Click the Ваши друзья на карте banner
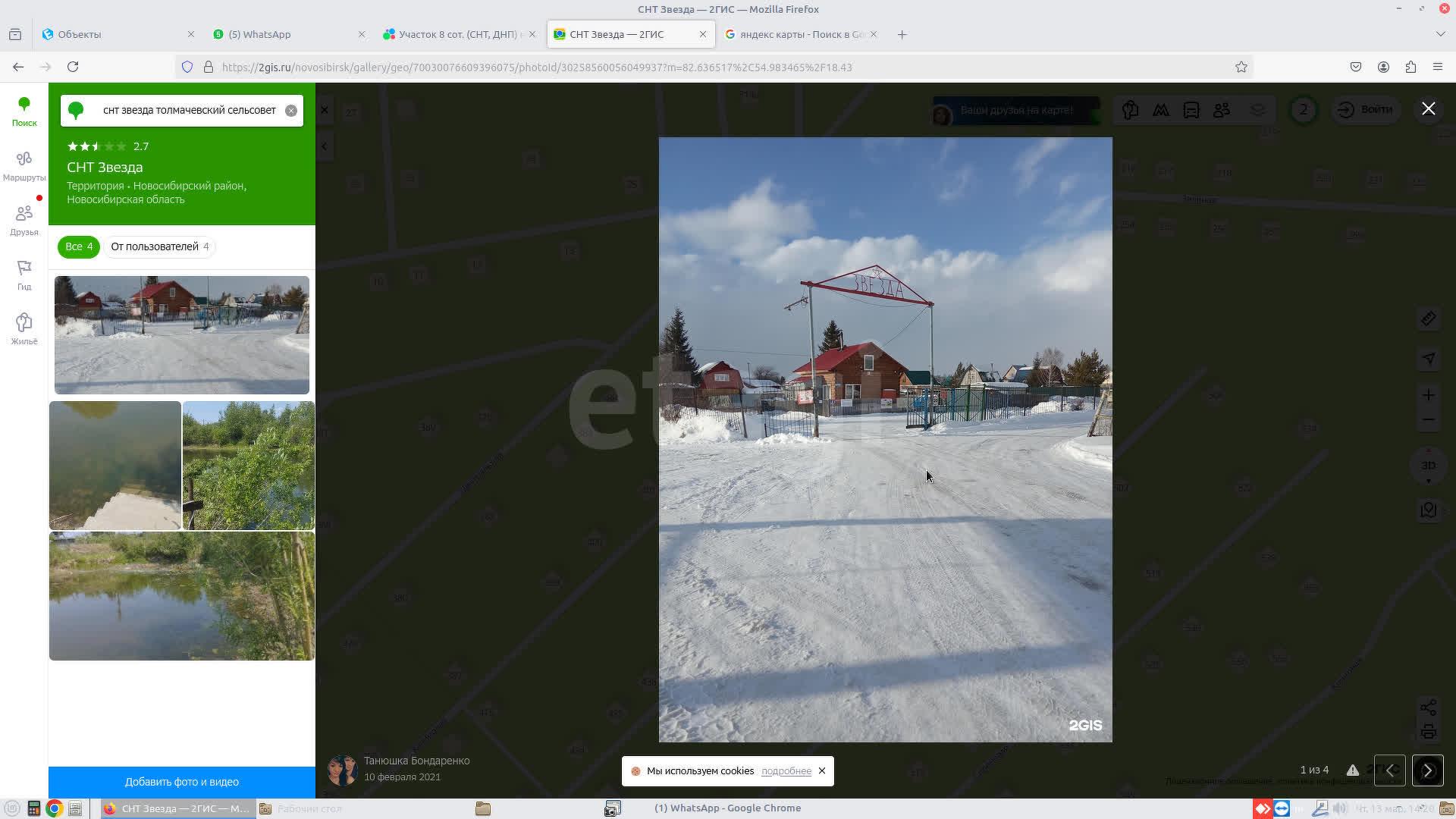The image size is (1456, 819). click(x=1016, y=111)
